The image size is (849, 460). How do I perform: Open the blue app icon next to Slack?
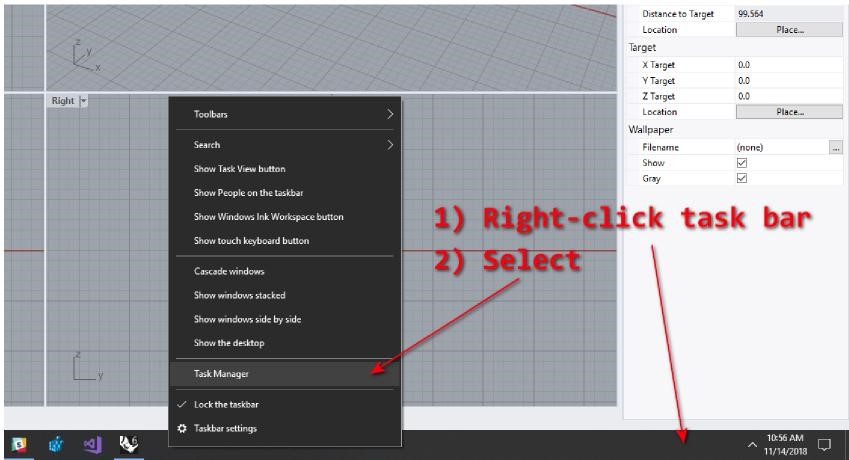pyautogui.click(x=55, y=444)
